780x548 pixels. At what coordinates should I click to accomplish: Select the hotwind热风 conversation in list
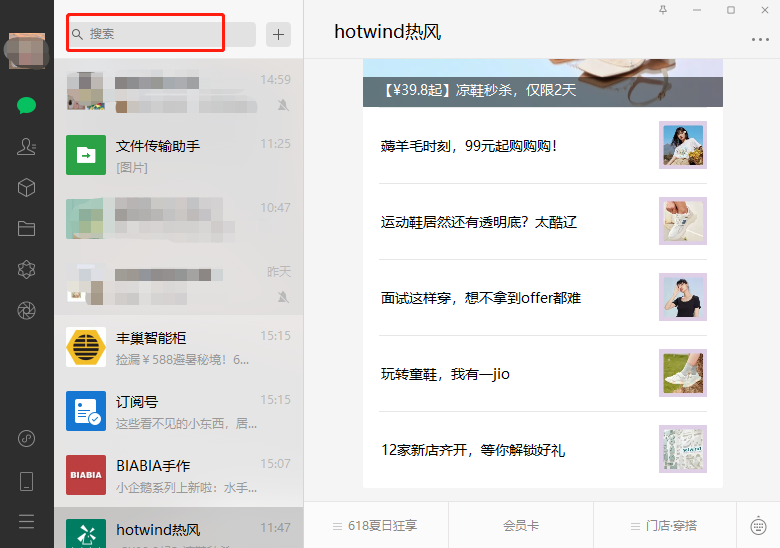tap(179, 528)
